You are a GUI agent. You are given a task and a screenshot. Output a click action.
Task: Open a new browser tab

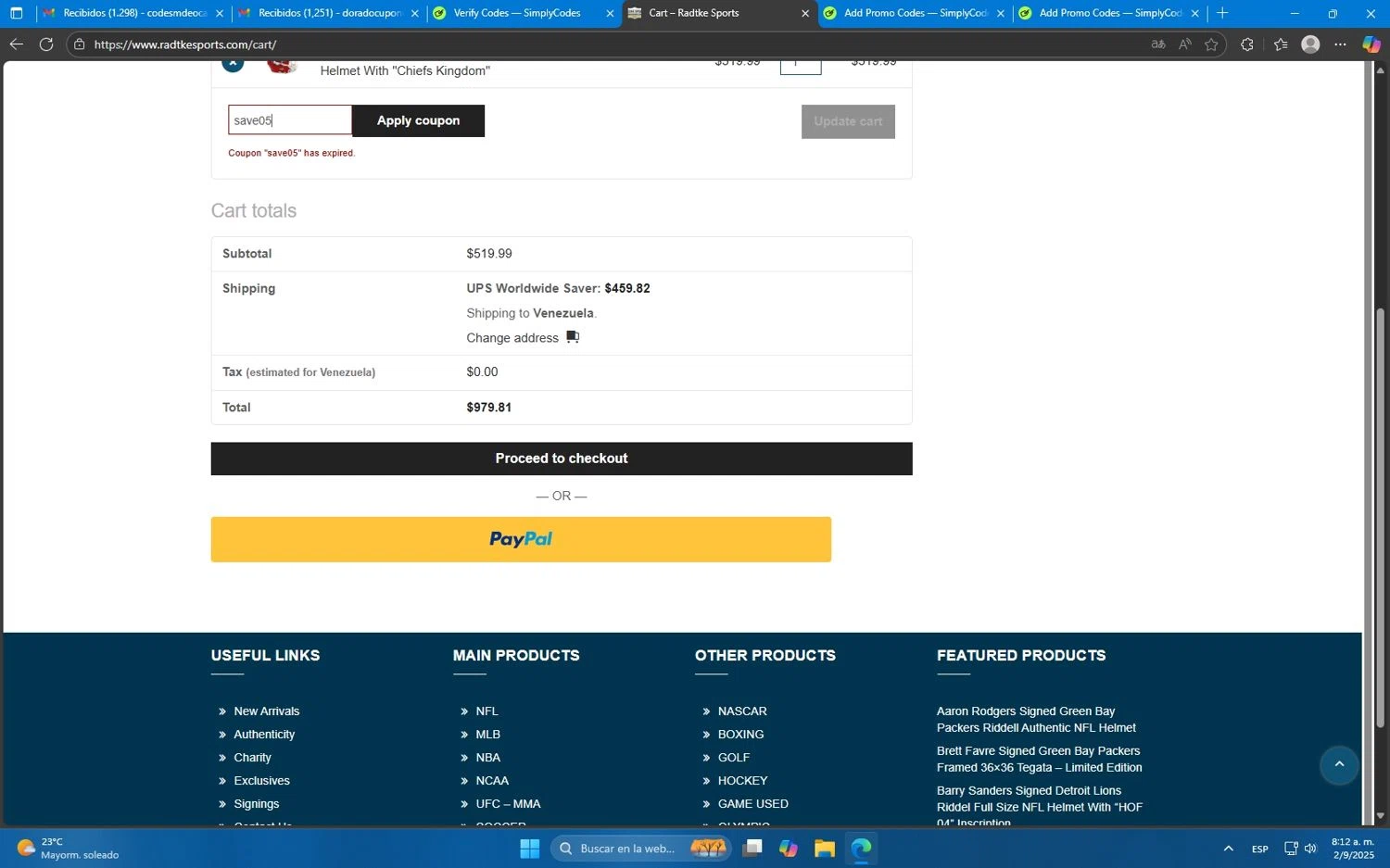(1222, 13)
